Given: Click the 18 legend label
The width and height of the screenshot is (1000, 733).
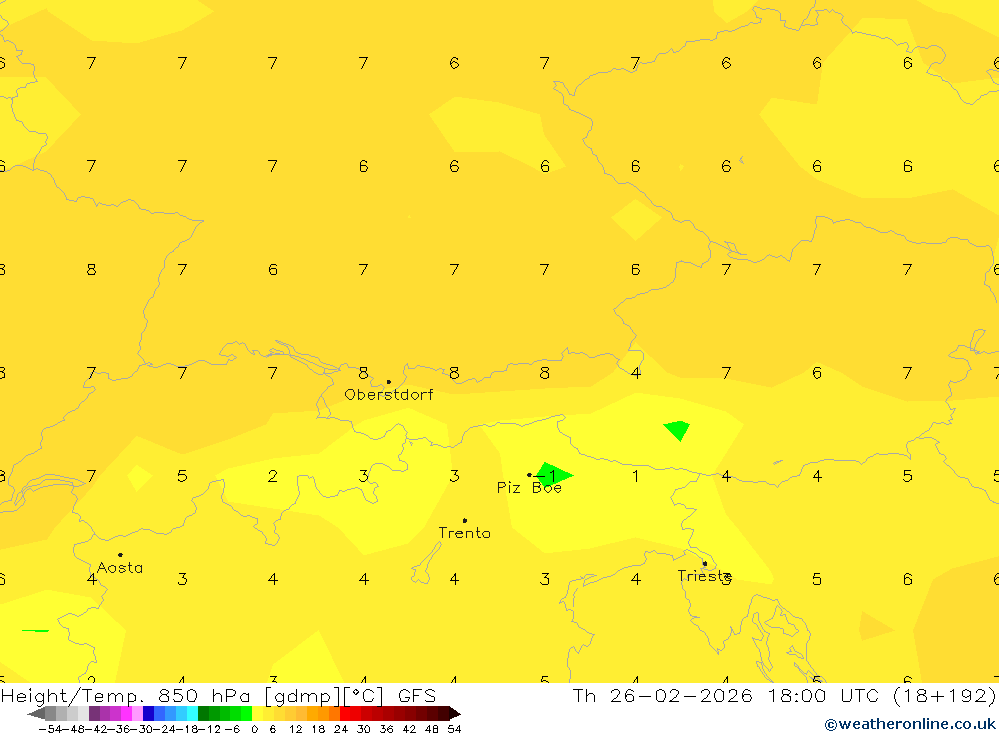Looking at the screenshot, I should click(318, 729).
